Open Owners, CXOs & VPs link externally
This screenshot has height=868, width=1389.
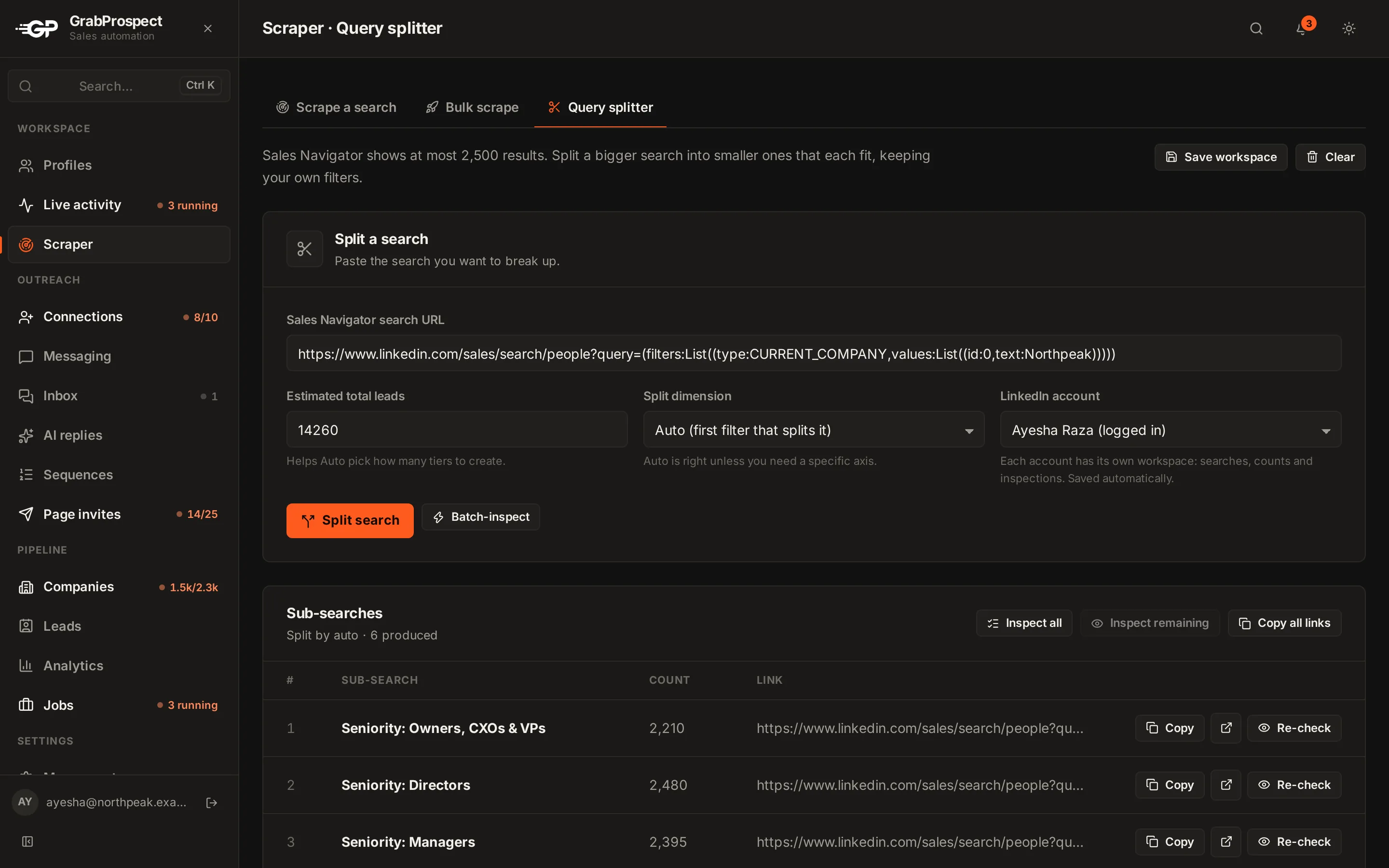1226,729
